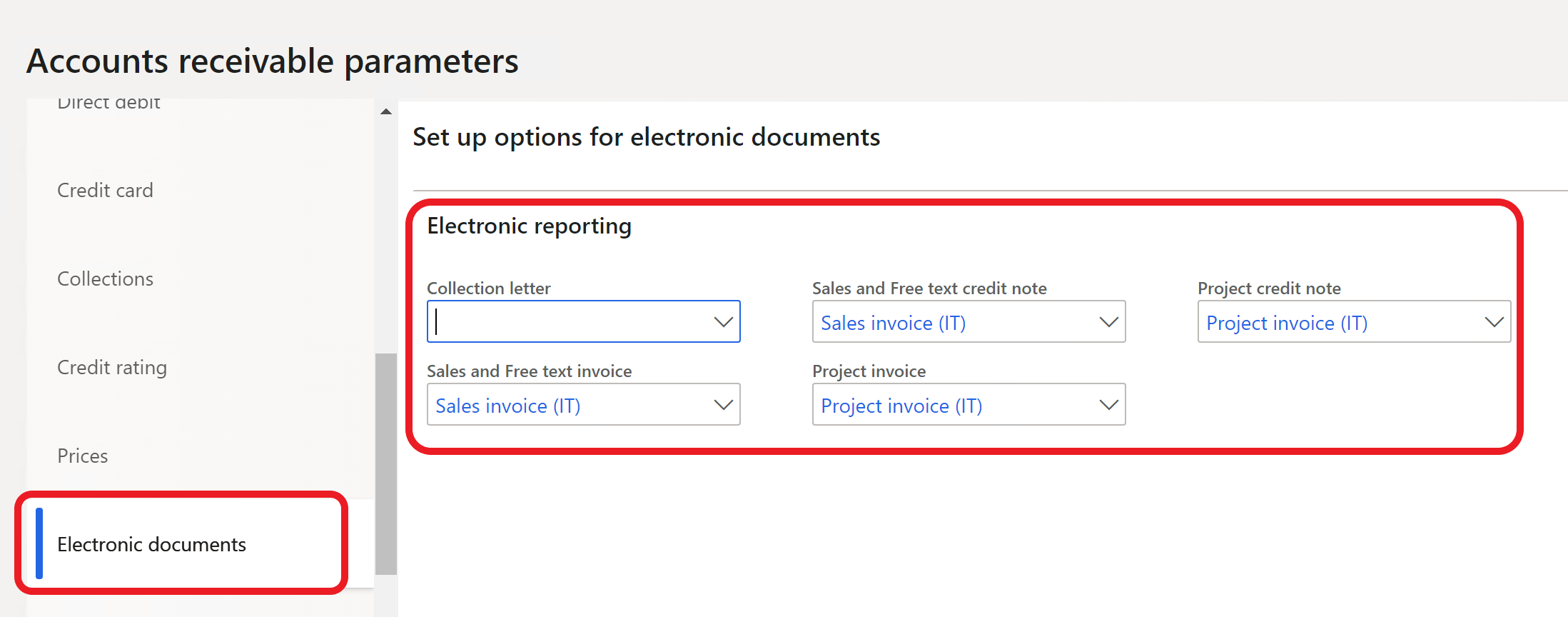The height and width of the screenshot is (617, 1568).
Task: Click the sidebar vertical scrollbar thumb
Action: pos(386,464)
